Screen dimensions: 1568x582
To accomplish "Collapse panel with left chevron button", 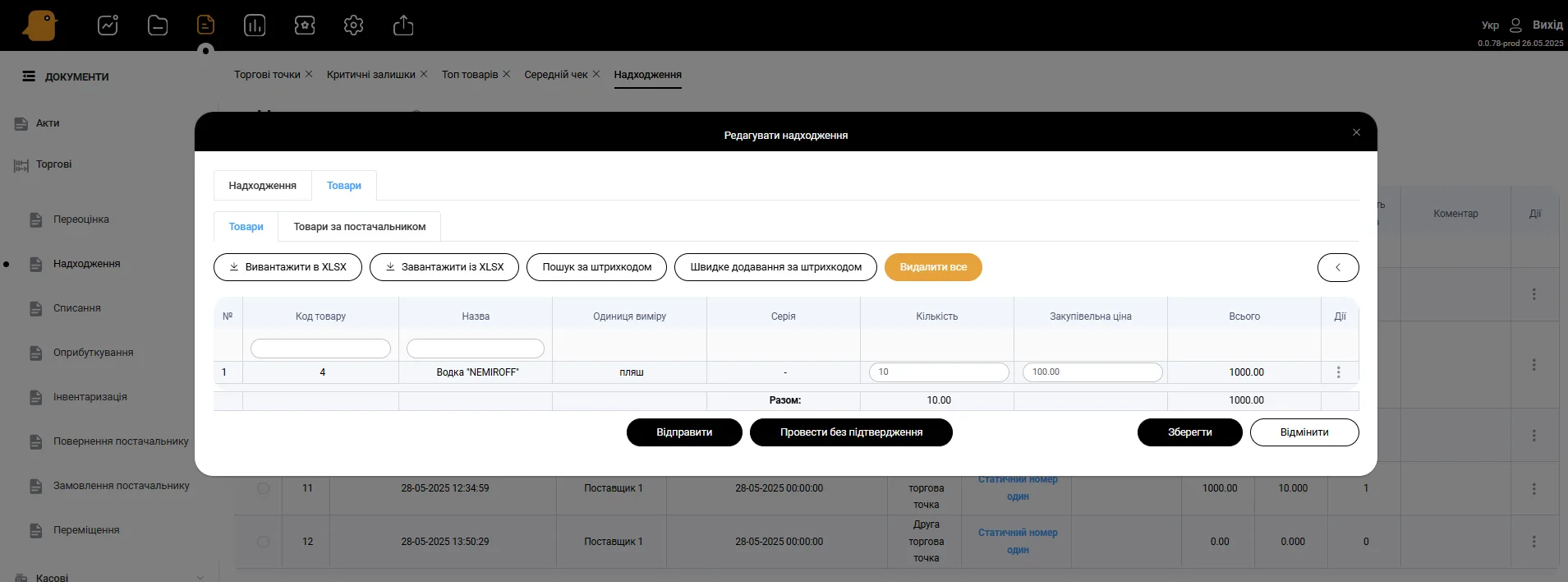I will pyautogui.click(x=1337, y=267).
